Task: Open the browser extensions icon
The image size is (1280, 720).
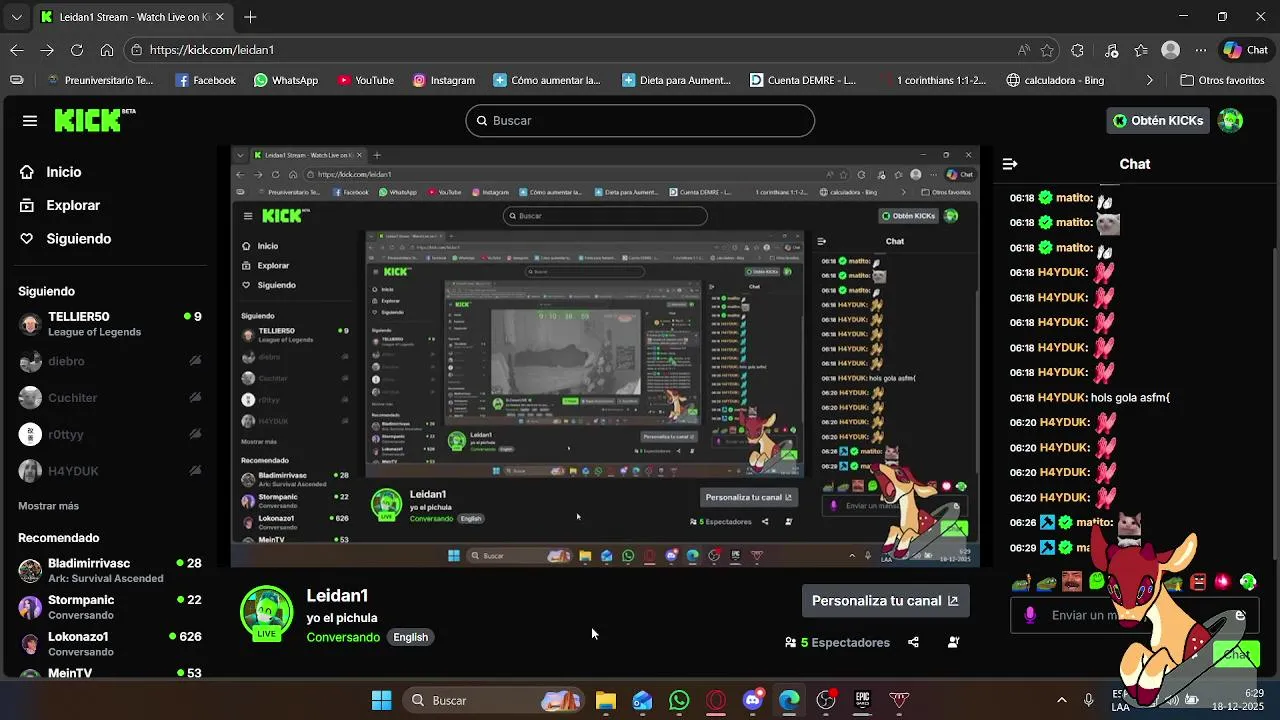Action: tap(1077, 50)
